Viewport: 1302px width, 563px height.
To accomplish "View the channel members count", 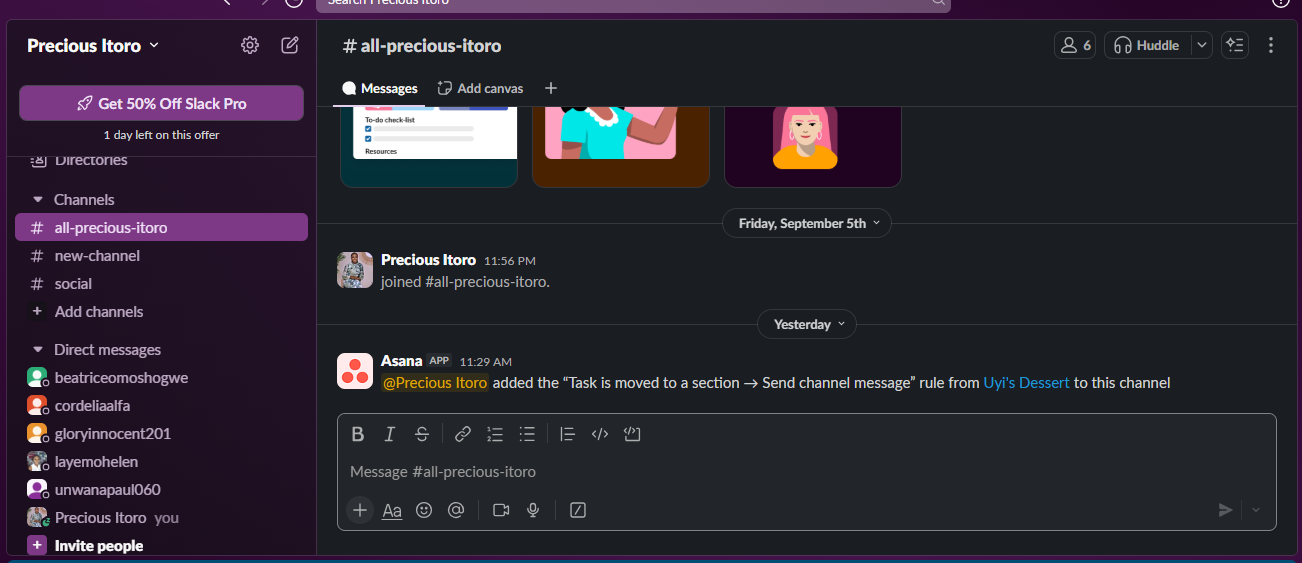I will (1075, 45).
